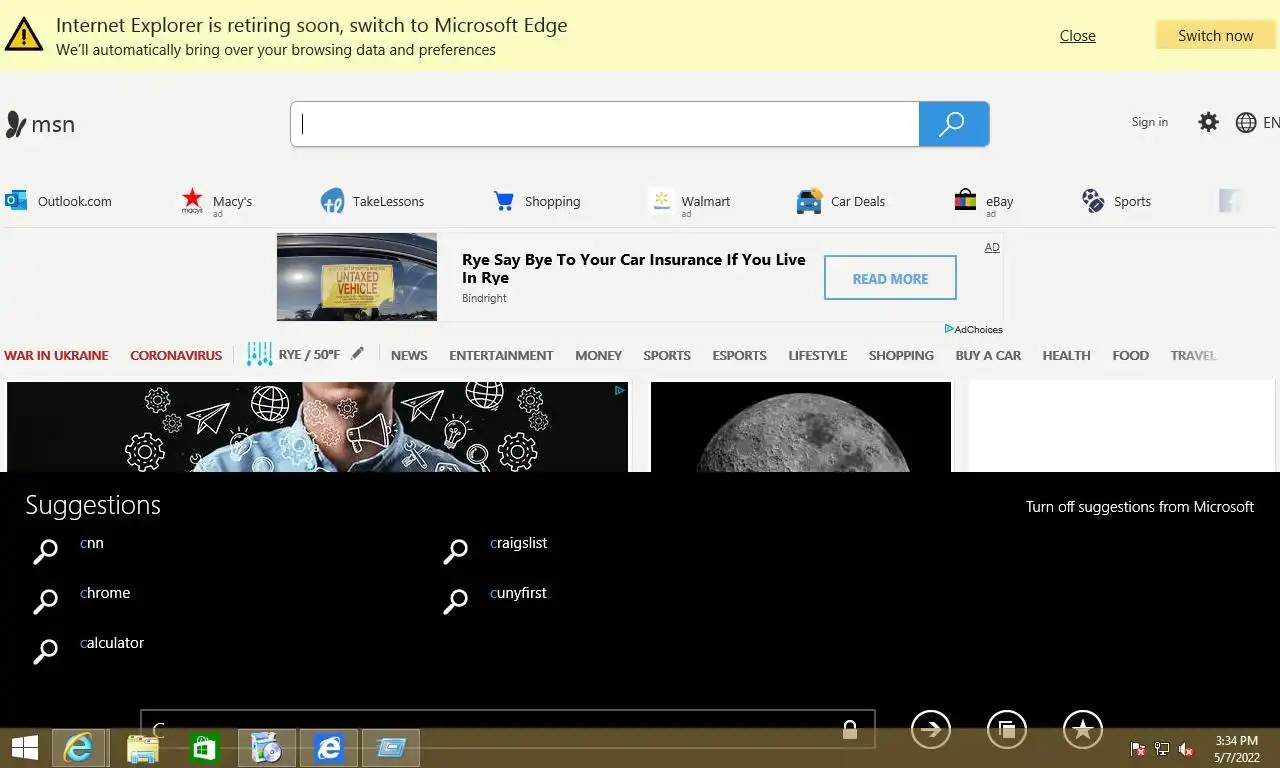Click the CORONAVIRUS link
This screenshot has width=1280, height=768.
pos(176,355)
